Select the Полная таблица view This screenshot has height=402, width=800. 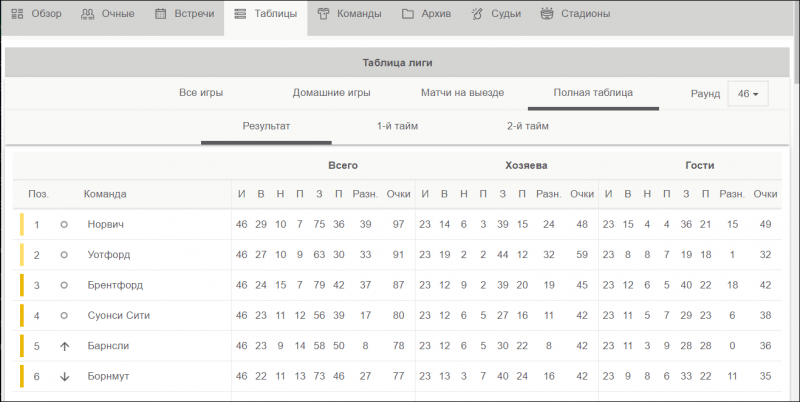593,93
